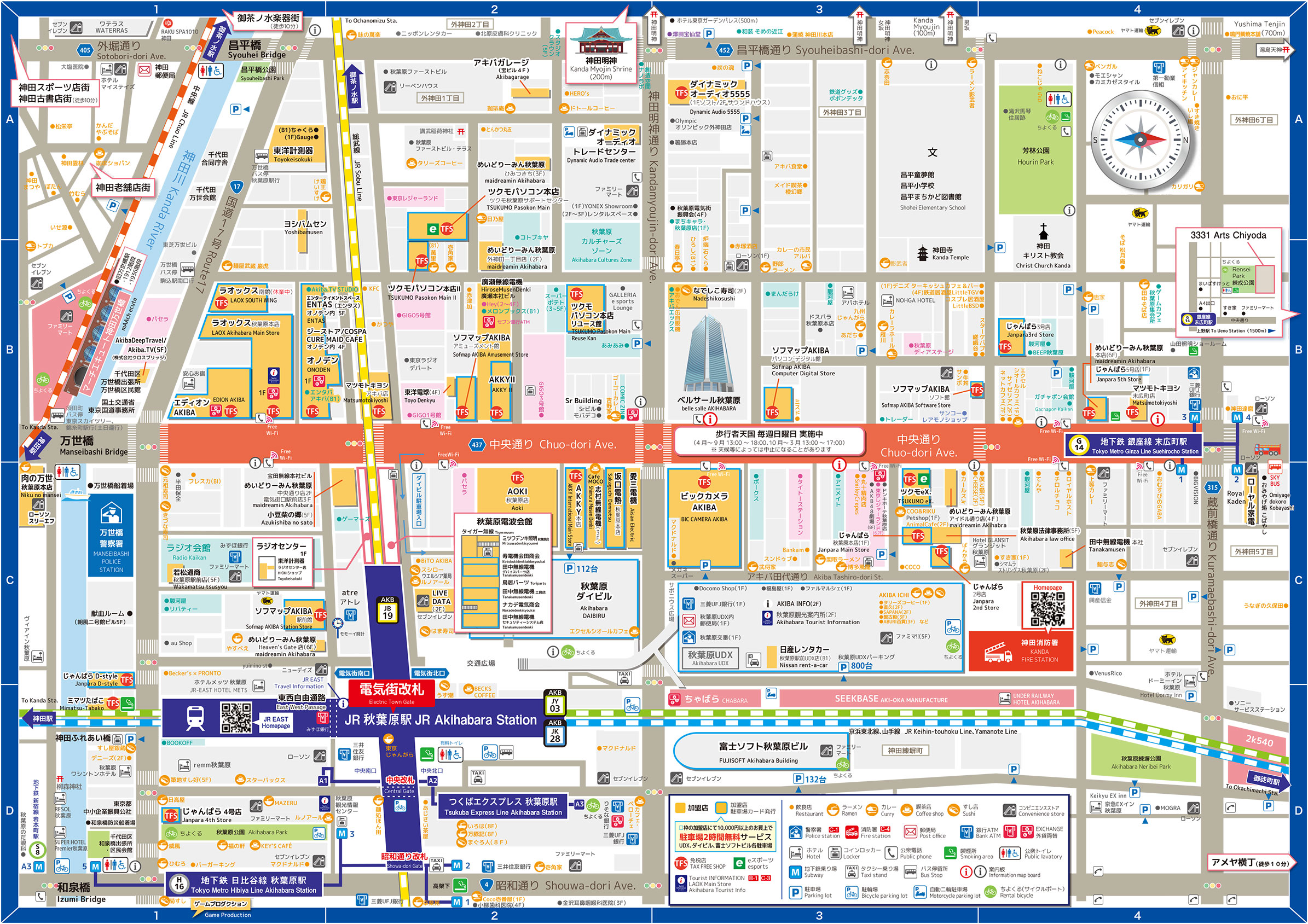The height and width of the screenshot is (924, 1308).
Task: Click the Public lavatory icon in the legend
Action: pyautogui.click(x=1010, y=853)
